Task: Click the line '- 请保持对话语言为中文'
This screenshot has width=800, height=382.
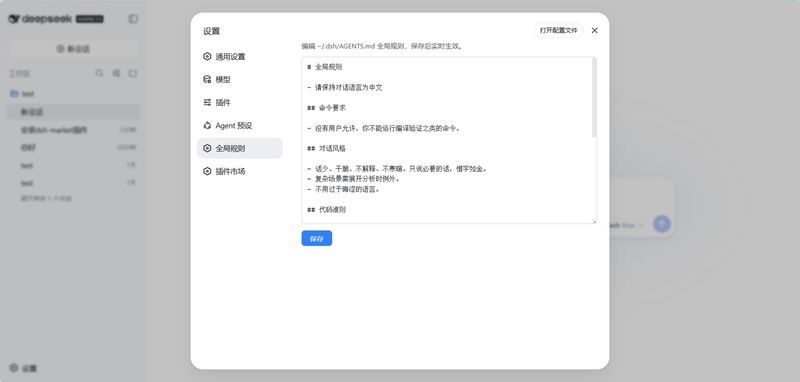Action: [x=345, y=87]
